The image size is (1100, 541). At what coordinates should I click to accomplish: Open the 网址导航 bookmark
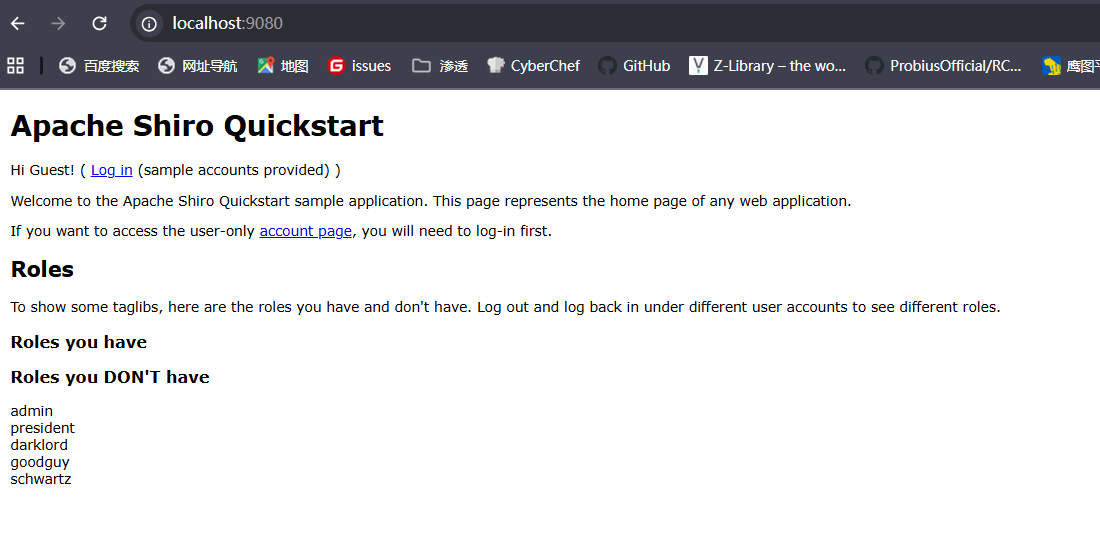click(x=197, y=66)
